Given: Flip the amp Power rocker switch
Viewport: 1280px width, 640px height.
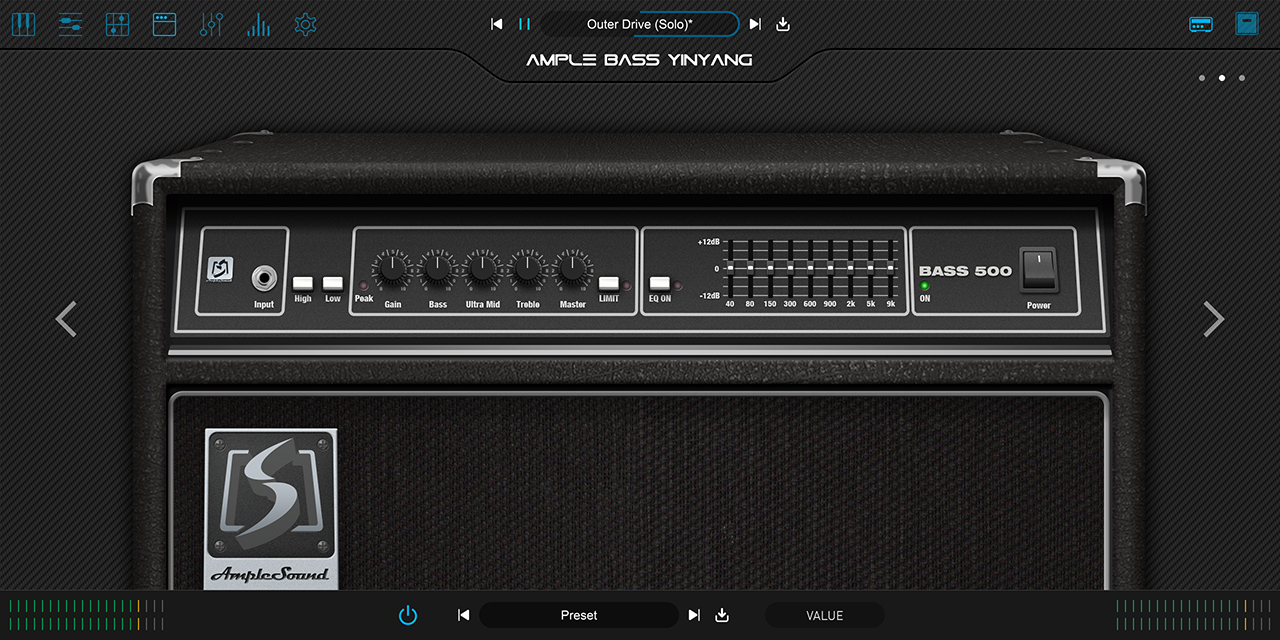Looking at the screenshot, I should [x=1038, y=269].
